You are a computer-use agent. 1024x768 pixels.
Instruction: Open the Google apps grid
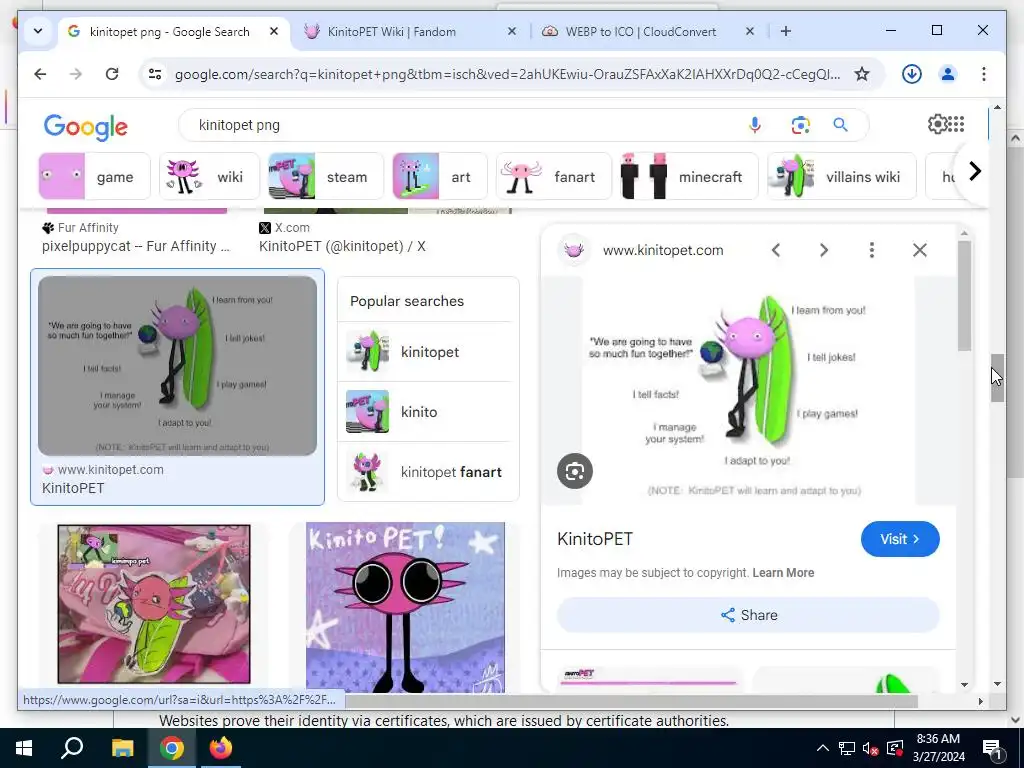pyautogui.click(x=956, y=124)
